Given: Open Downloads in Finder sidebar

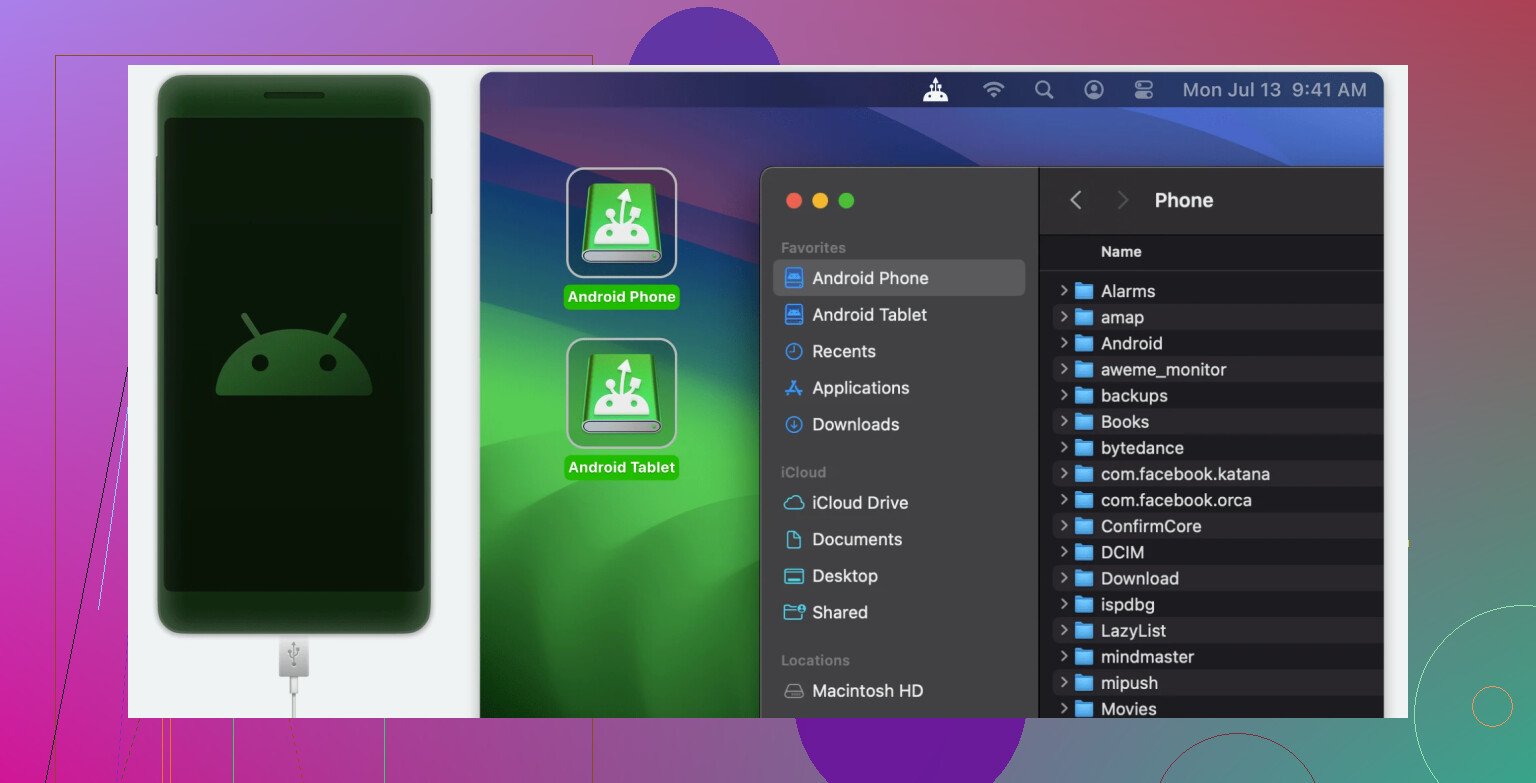Looking at the screenshot, I should (899, 424).
